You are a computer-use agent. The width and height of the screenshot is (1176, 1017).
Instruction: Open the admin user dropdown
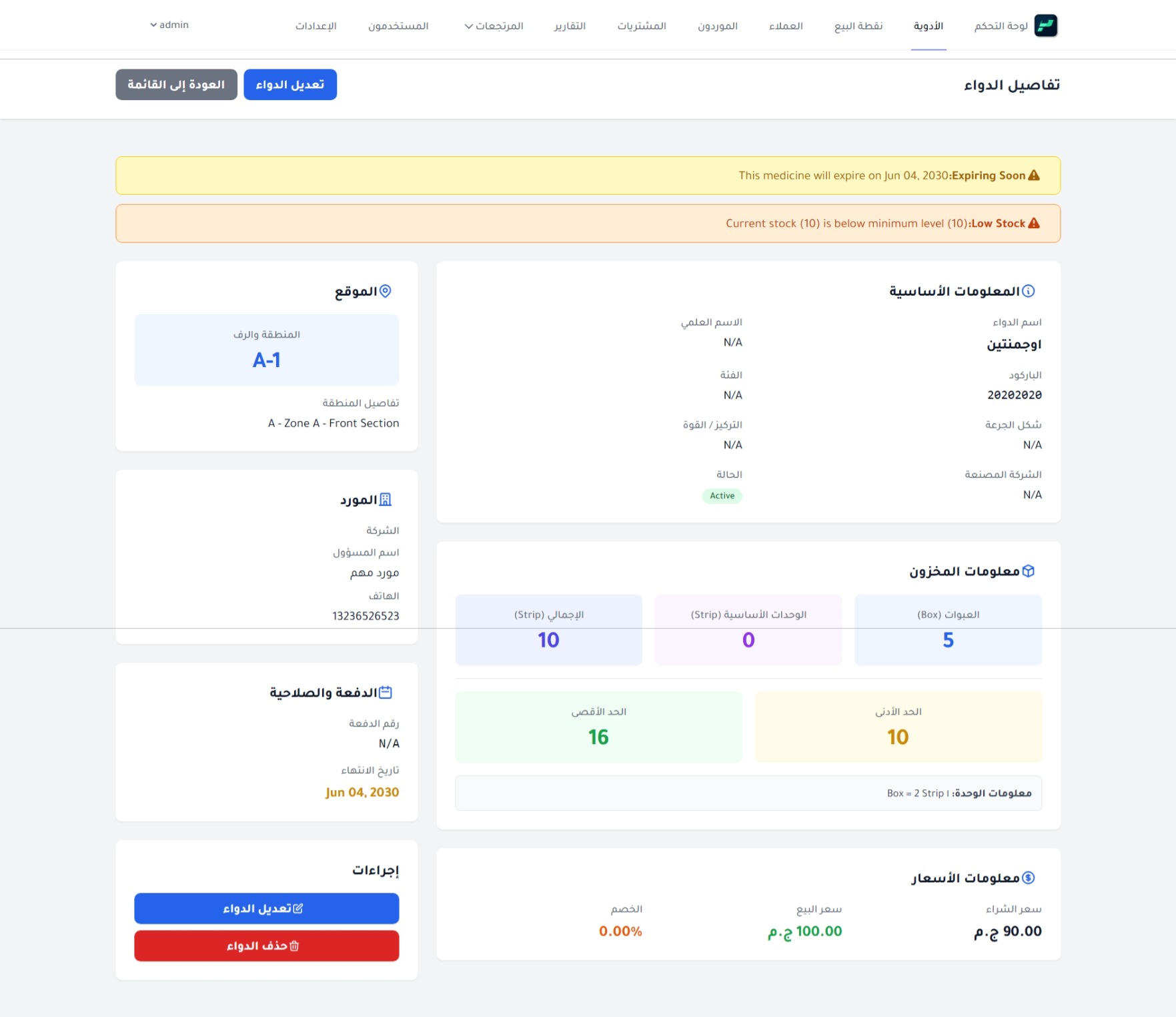pyautogui.click(x=169, y=25)
